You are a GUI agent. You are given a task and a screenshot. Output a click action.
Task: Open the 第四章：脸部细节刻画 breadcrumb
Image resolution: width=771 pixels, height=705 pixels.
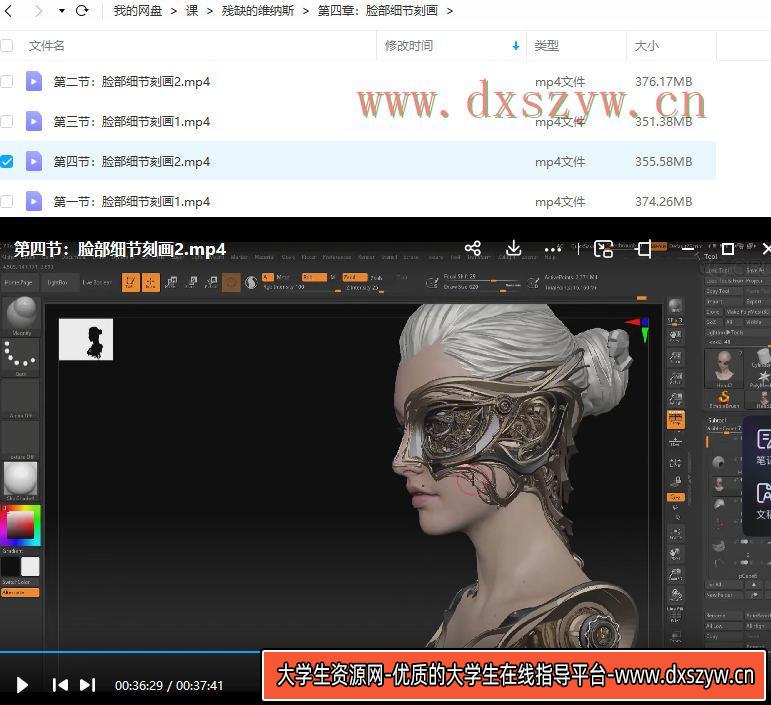[x=378, y=11]
